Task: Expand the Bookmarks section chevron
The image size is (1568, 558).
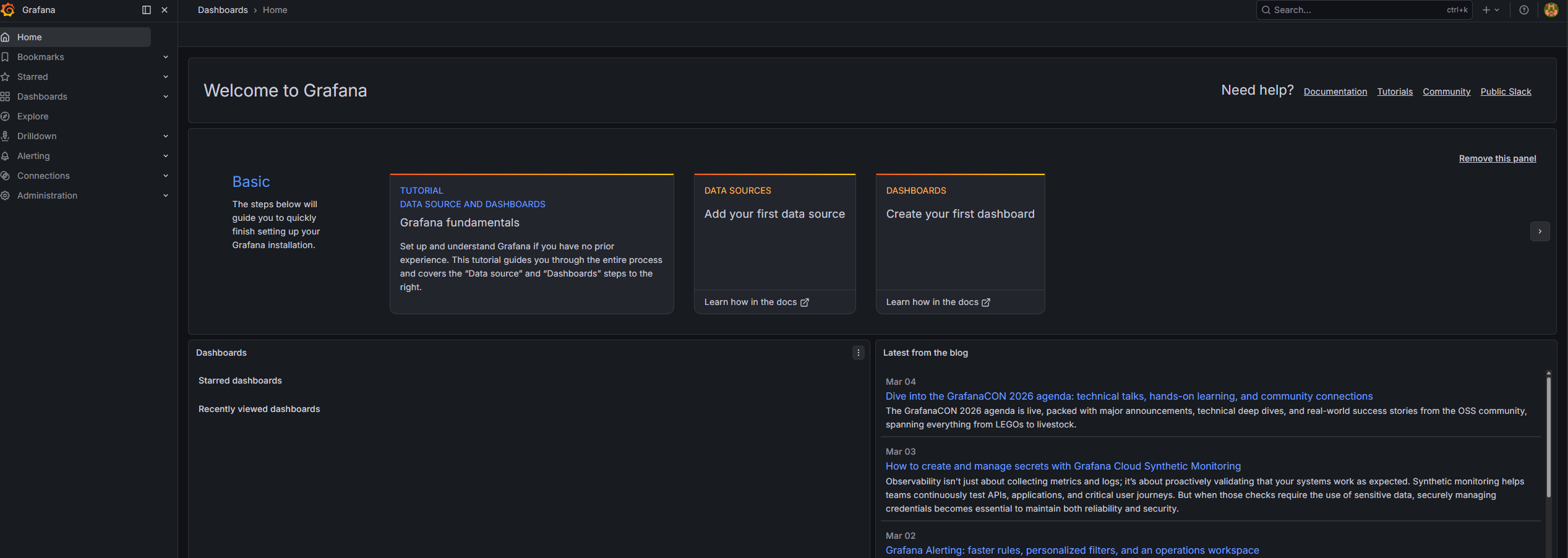Action: [166, 57]
